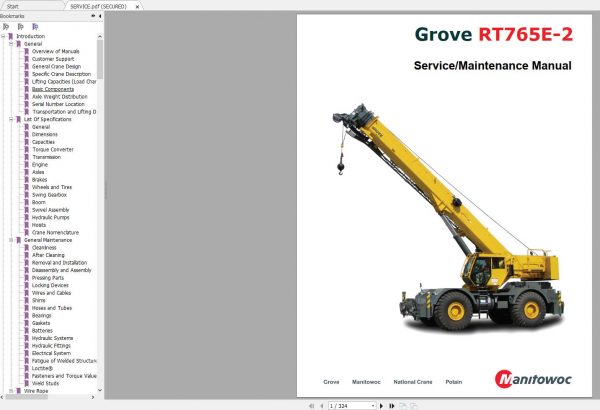This screenshot has width=600, height=410.
Task: Click the bookmark icon beside Overview of Manuals
Action: click(x=26, y=51)
